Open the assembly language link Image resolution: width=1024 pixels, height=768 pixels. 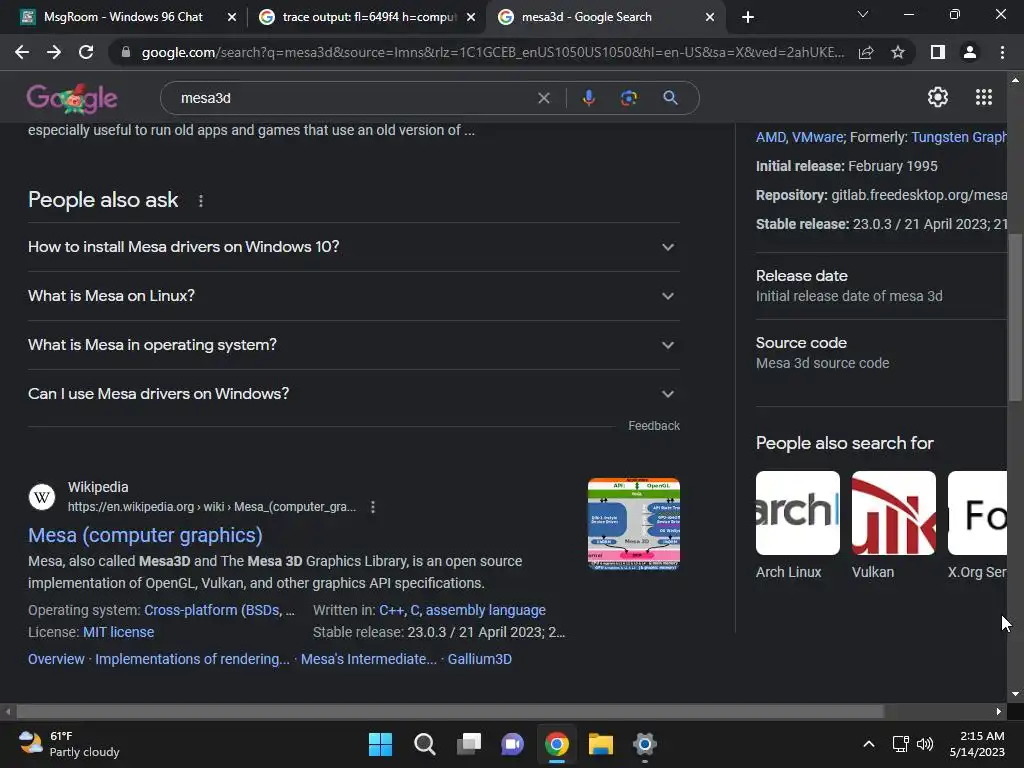[485, 610]
